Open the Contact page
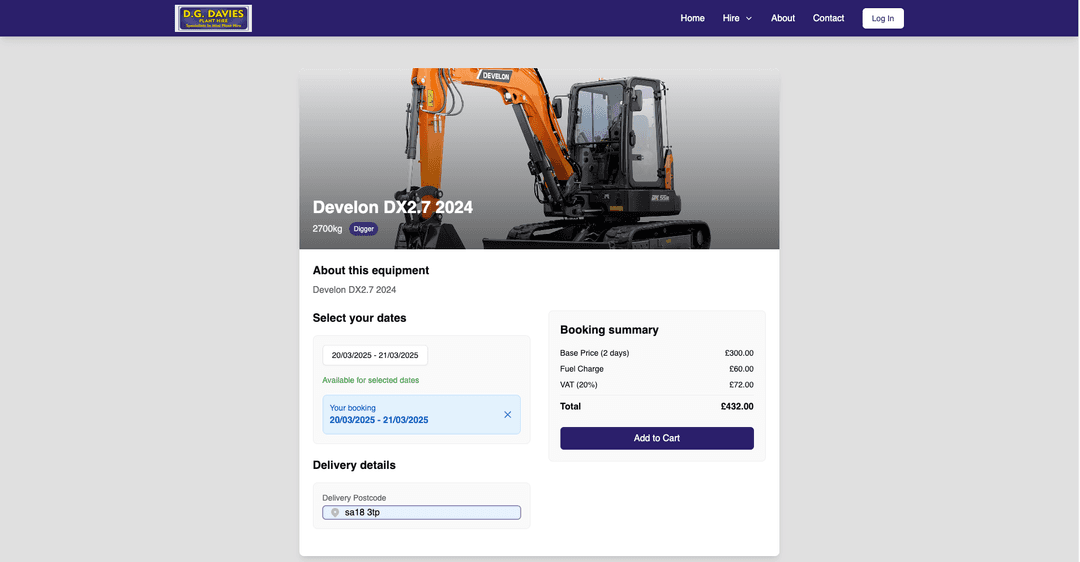Screen dimensions: 1080x562 pos(828,19)
